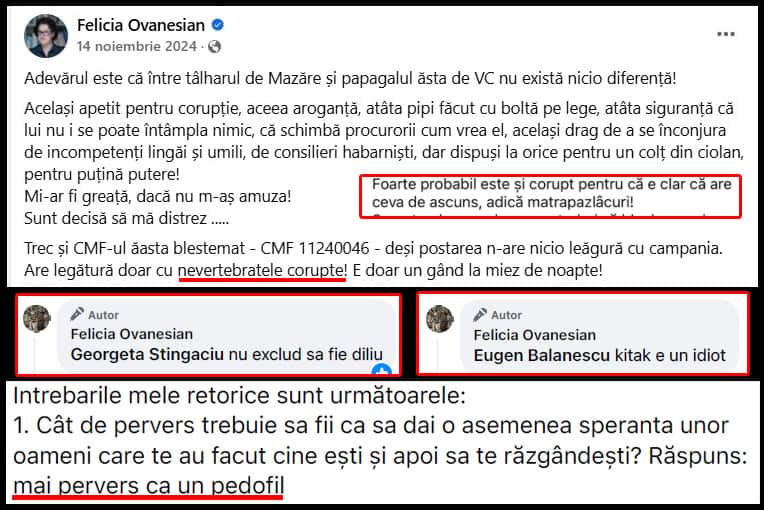This screenshot has height=510, width=764.
Task: Click the underlined 'nevertebratele corupte' text
Action: pos(262,270)
